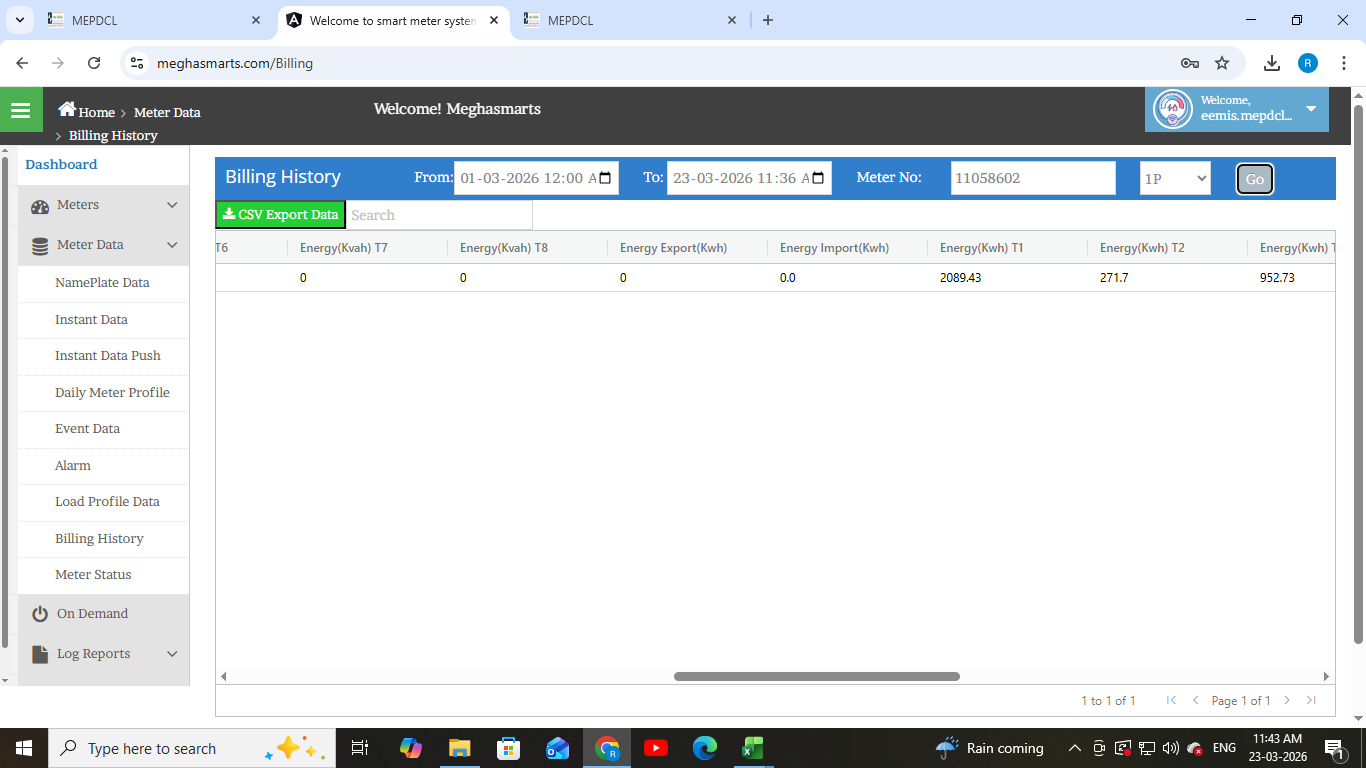
Task: Show hidden system tray icons
Action: (x=1075, y=748)
